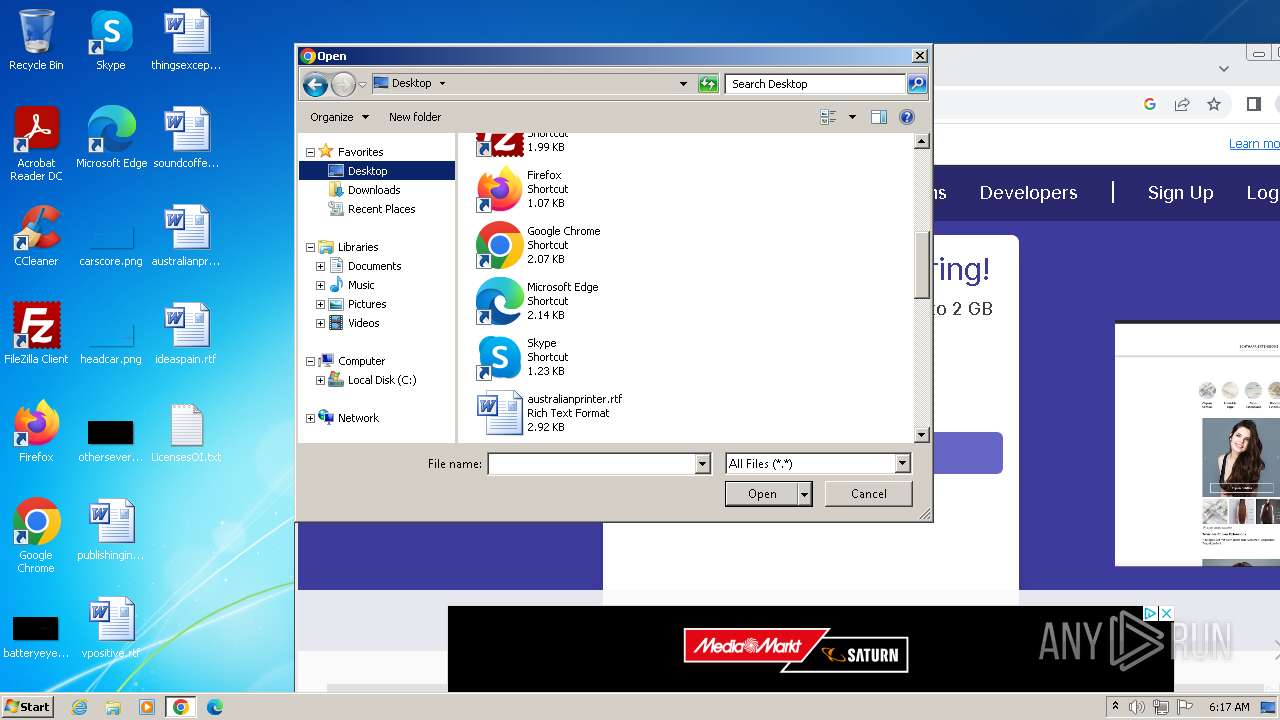Click the file list vertical scrollbar thumb
Image resolution: width=1280 pixels, height=720 pixels.
[922, 265]
